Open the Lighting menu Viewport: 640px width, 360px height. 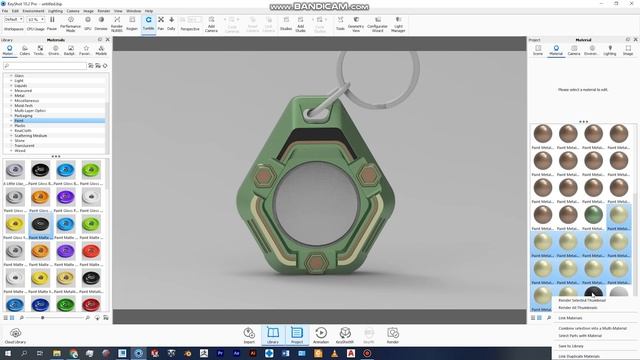[x=56, y=11]
